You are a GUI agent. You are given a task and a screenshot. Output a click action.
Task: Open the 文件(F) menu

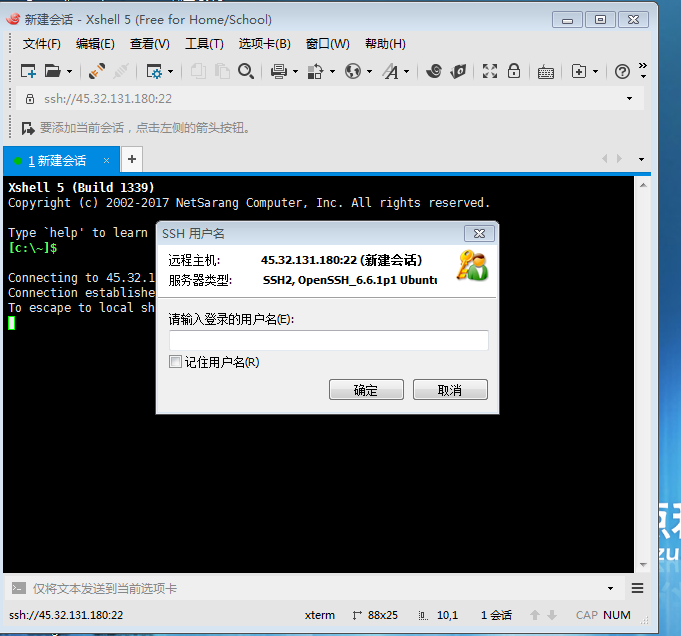(x=42, y=44)
